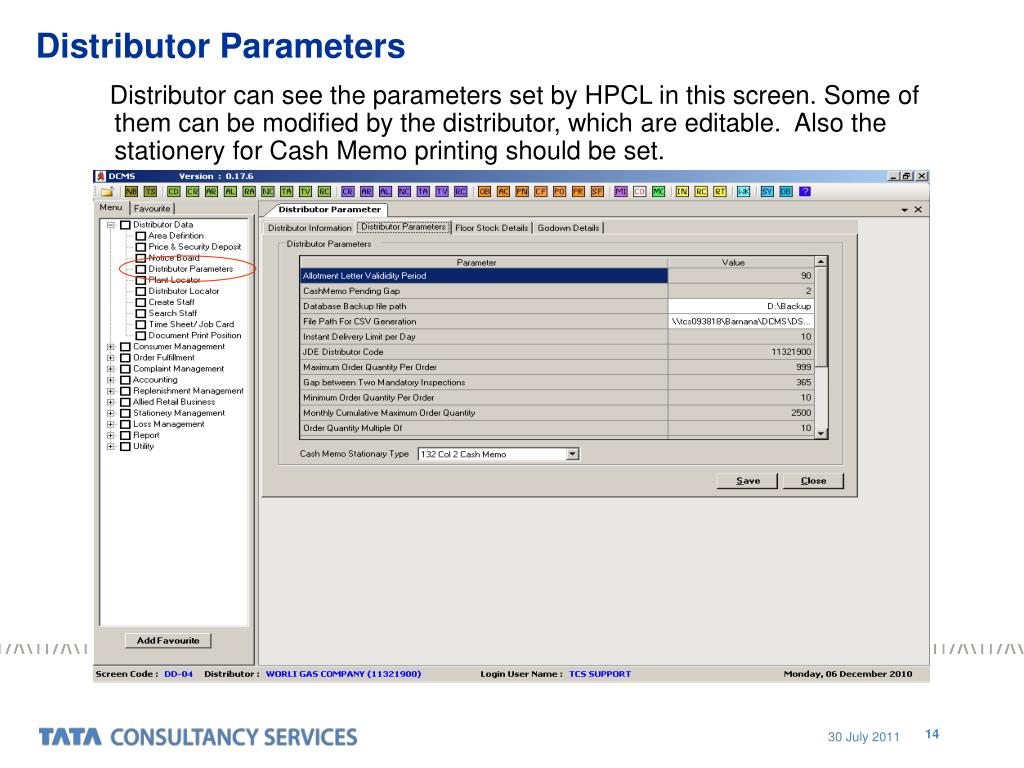Screen dimensions: 1024x768
Task: Check the Distributor Locator checkbox
Action: 140,291
